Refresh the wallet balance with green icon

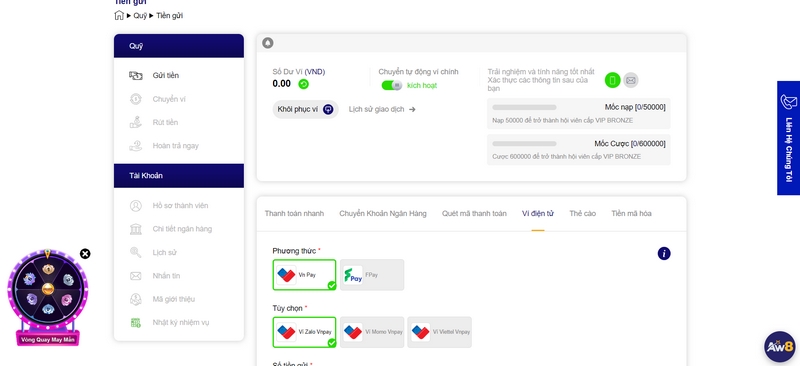coord(304,84)
